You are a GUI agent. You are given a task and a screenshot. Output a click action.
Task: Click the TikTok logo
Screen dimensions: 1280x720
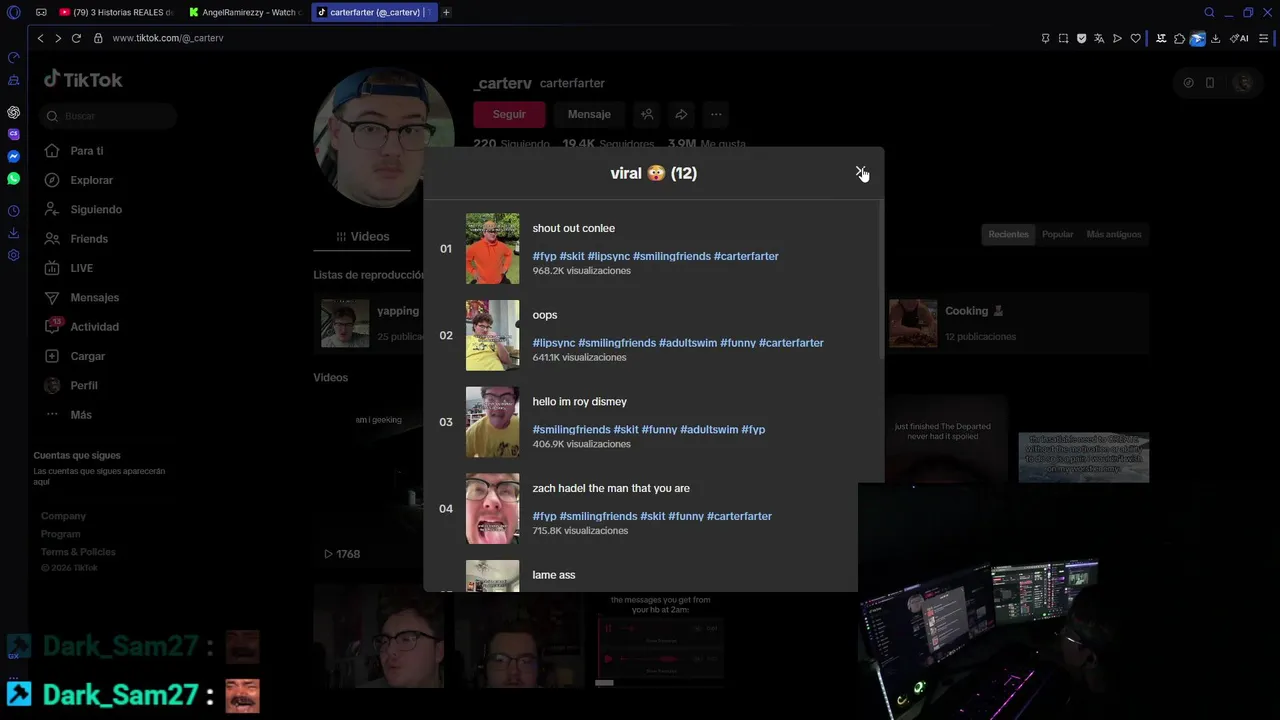tap(83, 79)
